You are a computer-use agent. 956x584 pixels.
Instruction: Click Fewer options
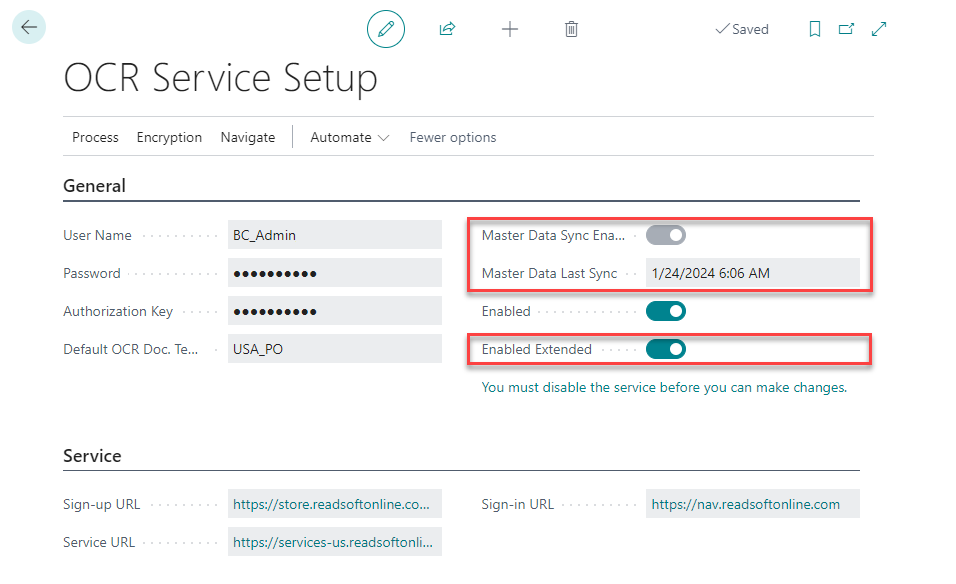[x=453, y=137]
